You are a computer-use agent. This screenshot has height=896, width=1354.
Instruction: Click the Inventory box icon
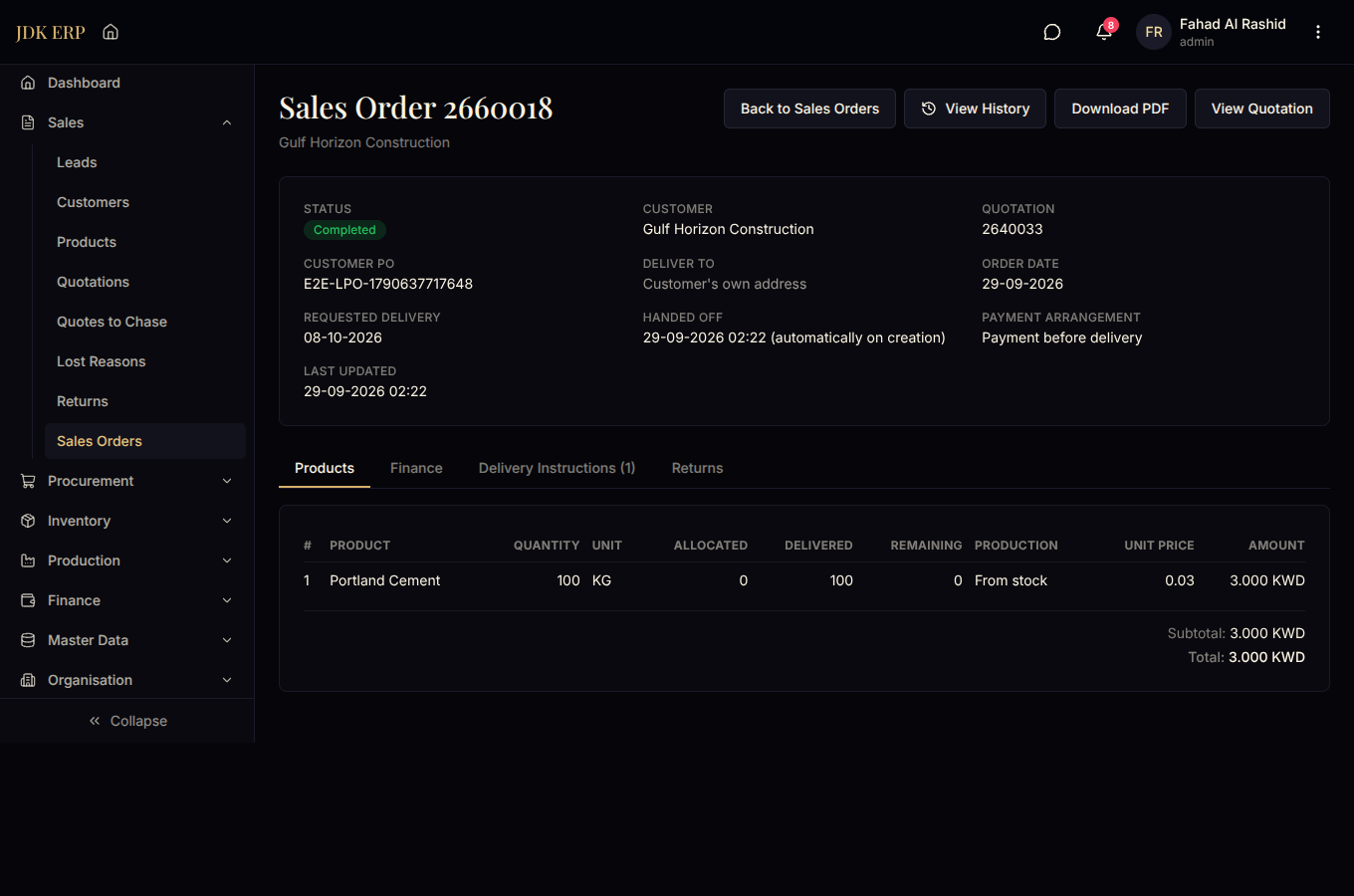(28, 521)
